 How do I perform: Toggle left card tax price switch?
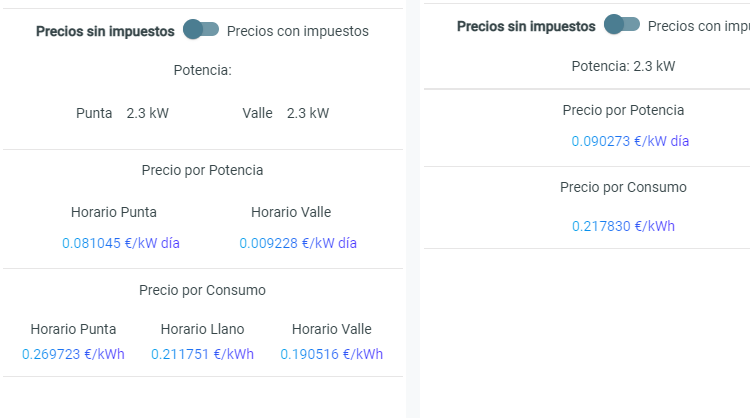pyautogui.click(x=201, y=30)
